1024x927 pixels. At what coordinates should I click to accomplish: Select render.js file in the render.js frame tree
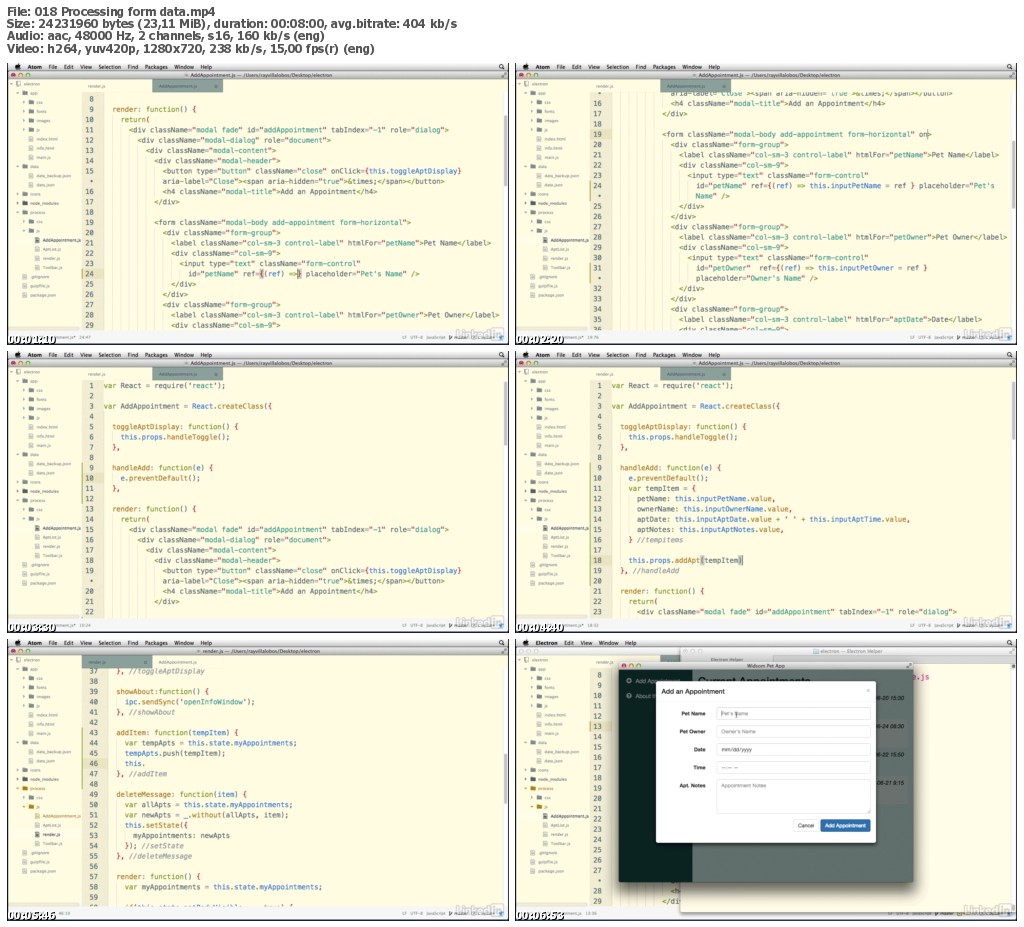[x=51, y=834]
